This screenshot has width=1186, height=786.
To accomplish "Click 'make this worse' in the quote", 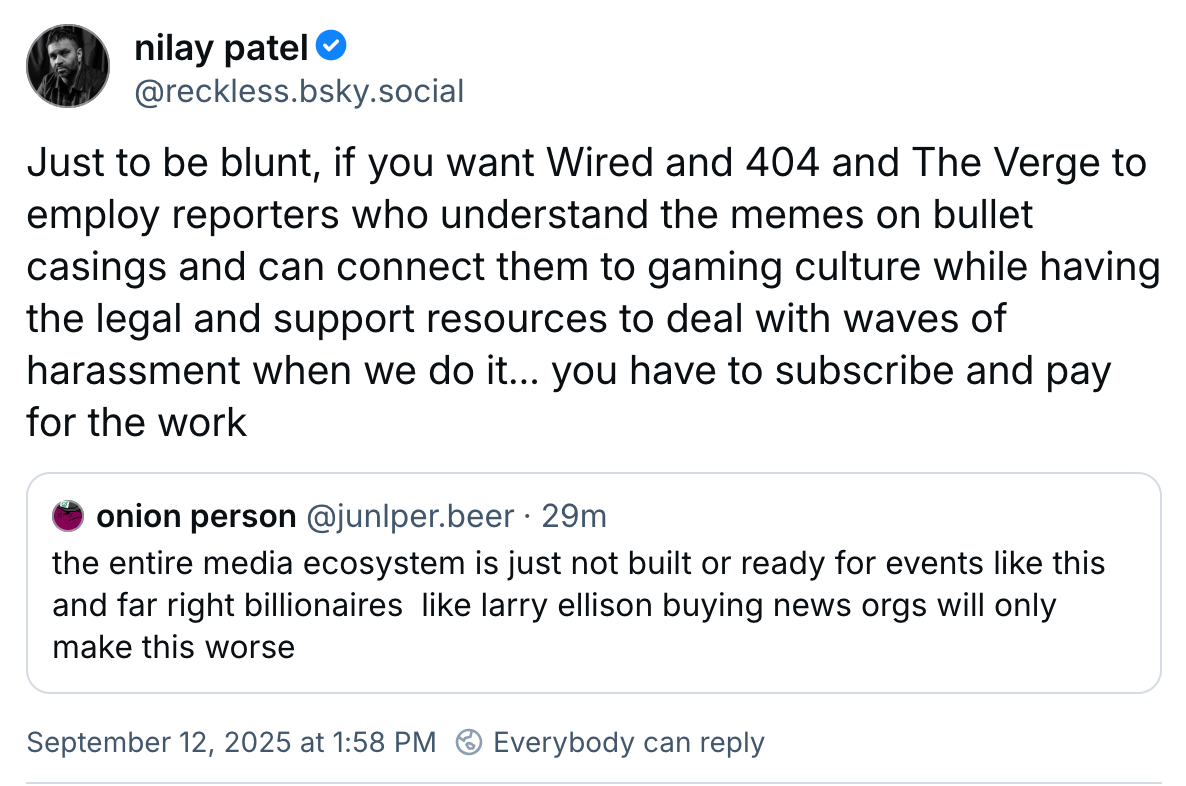I will click(173, 646).
